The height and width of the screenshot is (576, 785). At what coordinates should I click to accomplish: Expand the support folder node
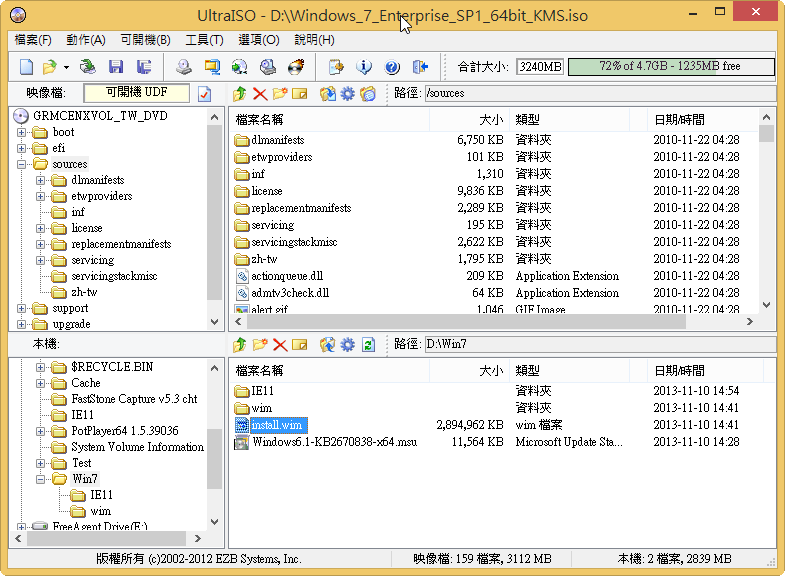pyautogui.click(x=22, y=309)
